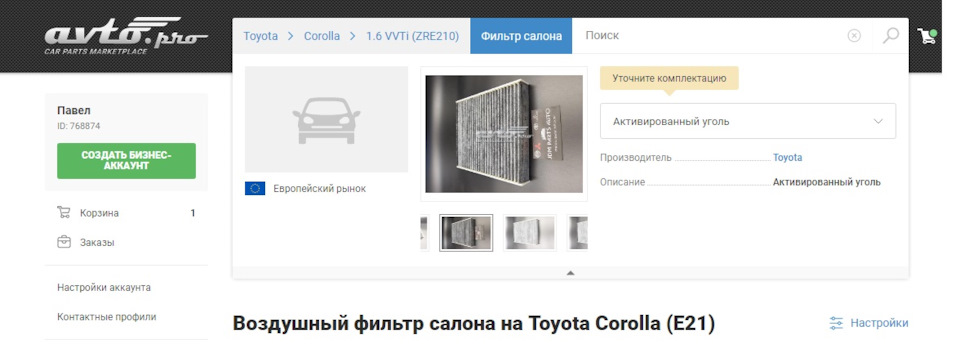Click the ID: 768874 text
This screenshot has height=362, width=960.
coord(78,126)
